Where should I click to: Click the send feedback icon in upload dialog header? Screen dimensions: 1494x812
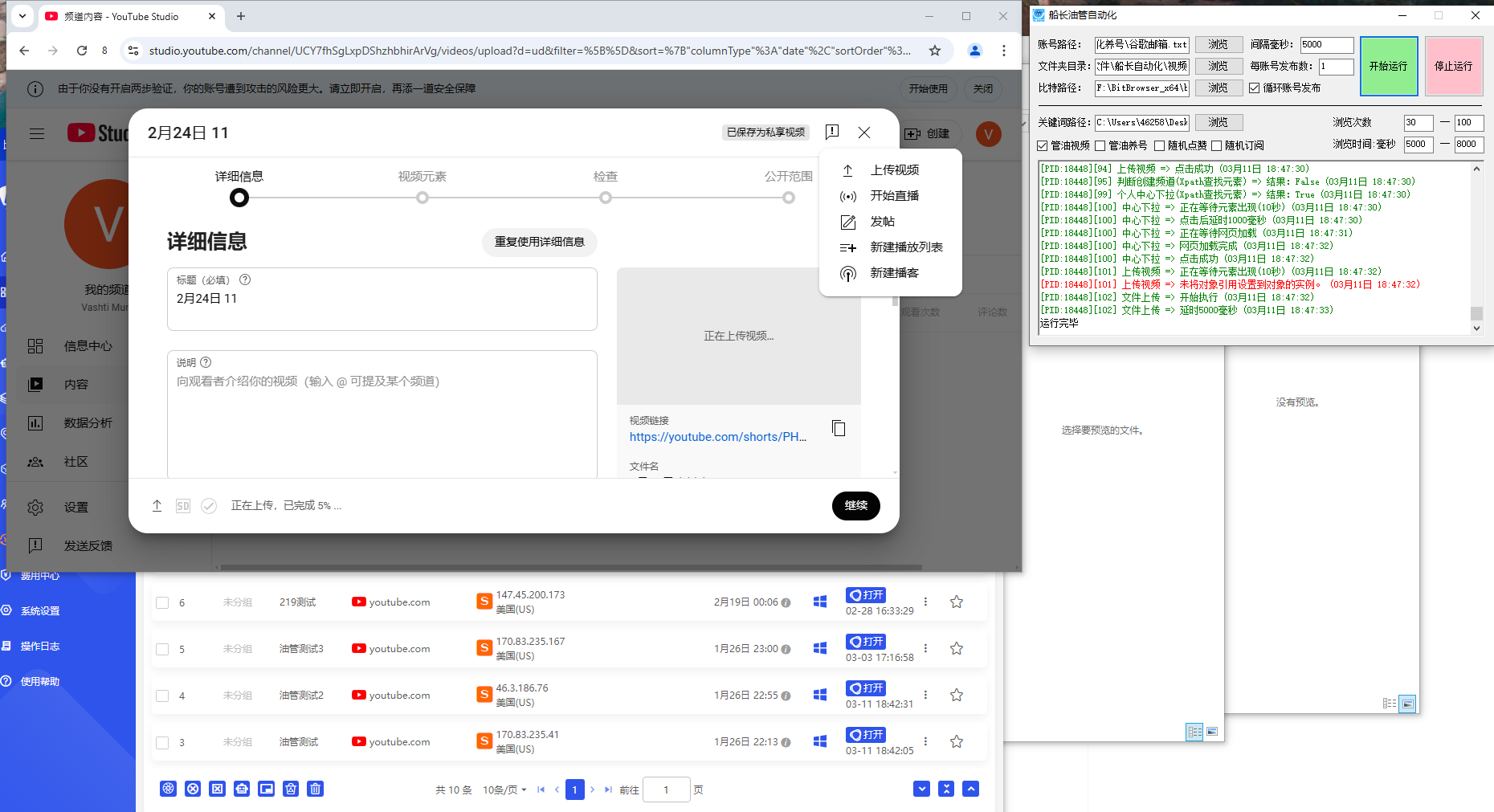[x=832, y=132]
